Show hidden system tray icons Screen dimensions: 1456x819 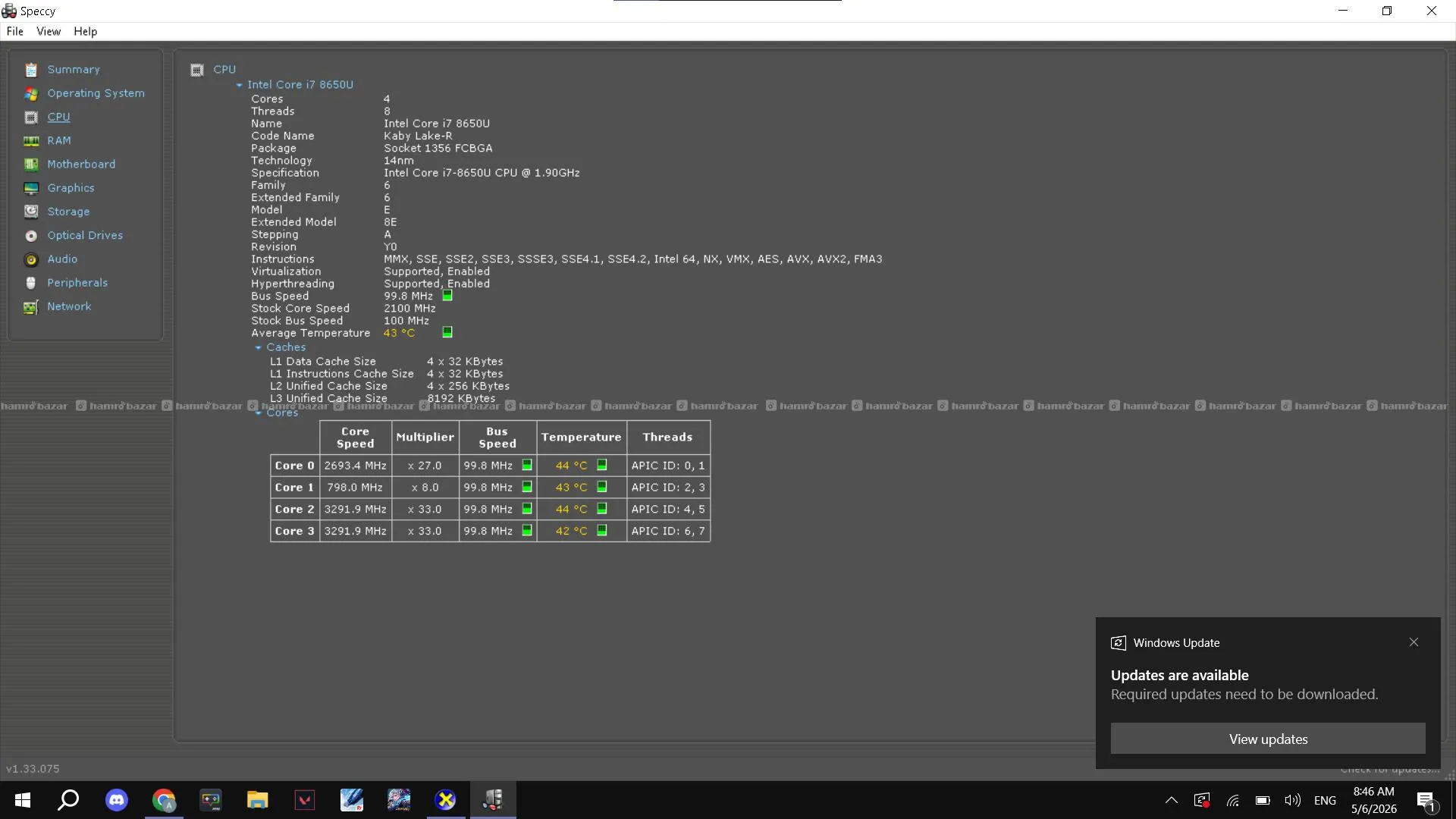(x=1172, y=800)
